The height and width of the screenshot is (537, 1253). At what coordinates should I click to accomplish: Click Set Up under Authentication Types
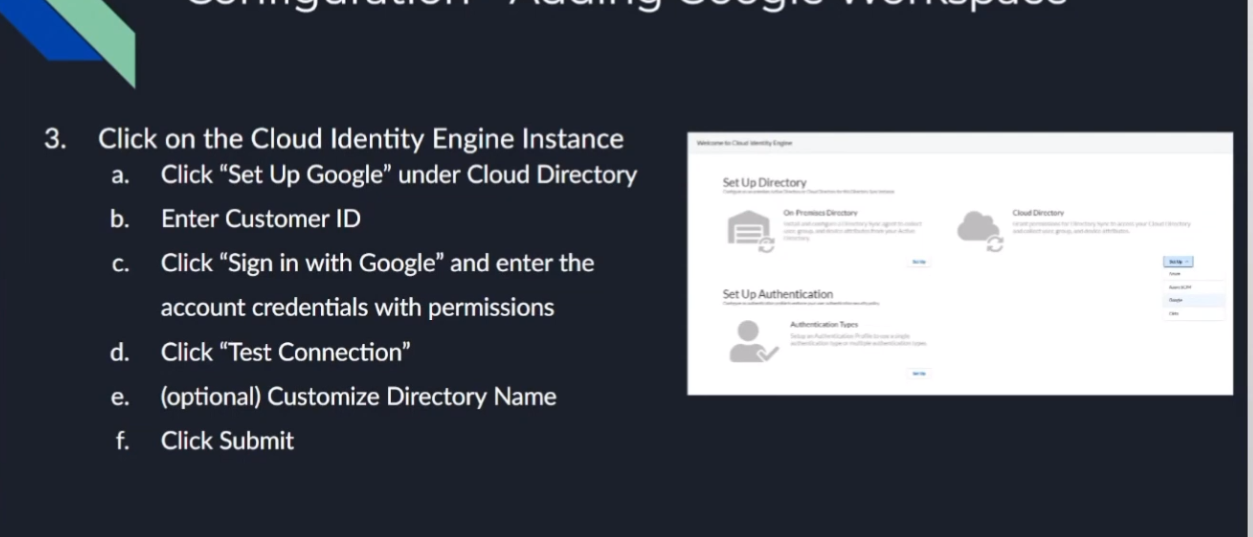tap(919, 373)
